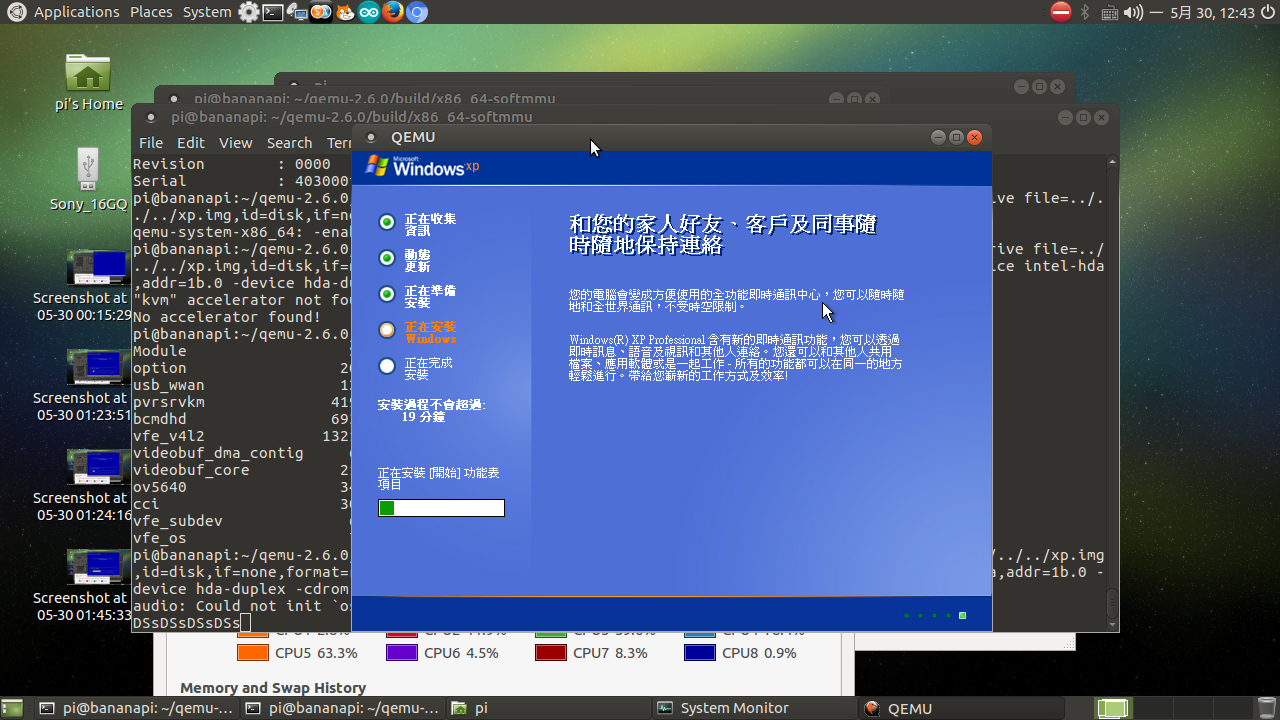Click the Windows XP logo in installer
Viewport: 1280px width, 720px height.
(423, 166)
